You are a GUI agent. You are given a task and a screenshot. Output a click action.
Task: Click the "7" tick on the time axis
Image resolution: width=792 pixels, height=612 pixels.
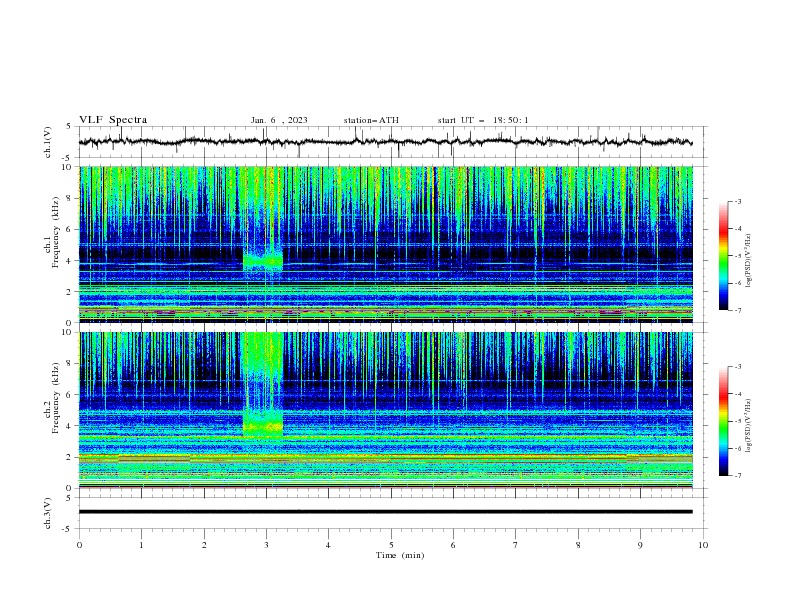(x=516, y=545)
